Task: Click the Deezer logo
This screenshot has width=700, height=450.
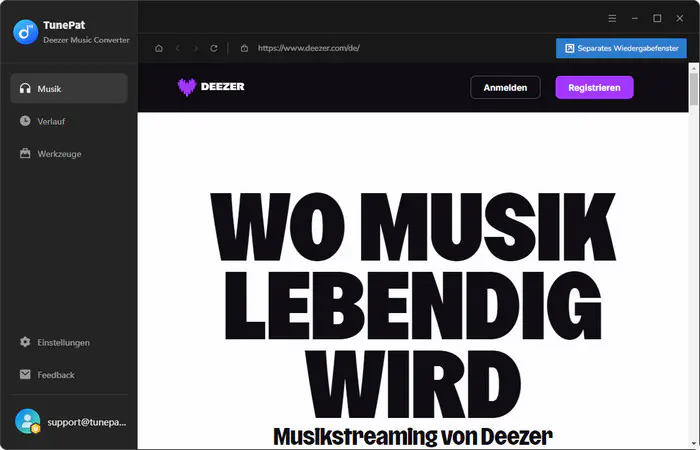Action: pyautogui.click(x=211, y=87)
